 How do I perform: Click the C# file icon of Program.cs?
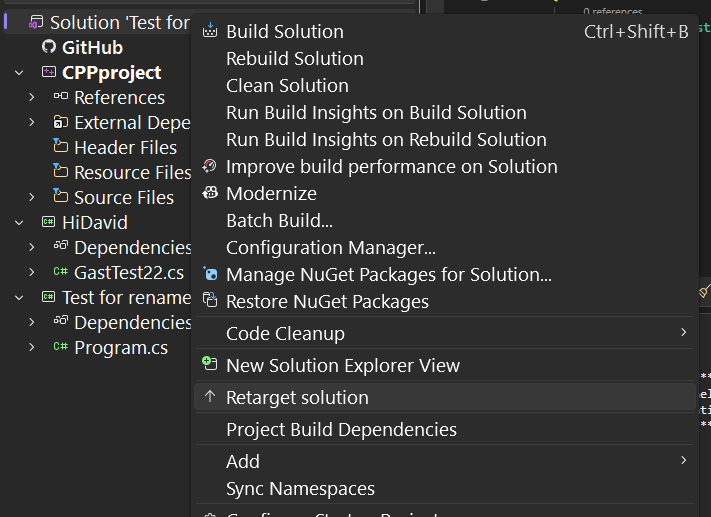point(61,346)
